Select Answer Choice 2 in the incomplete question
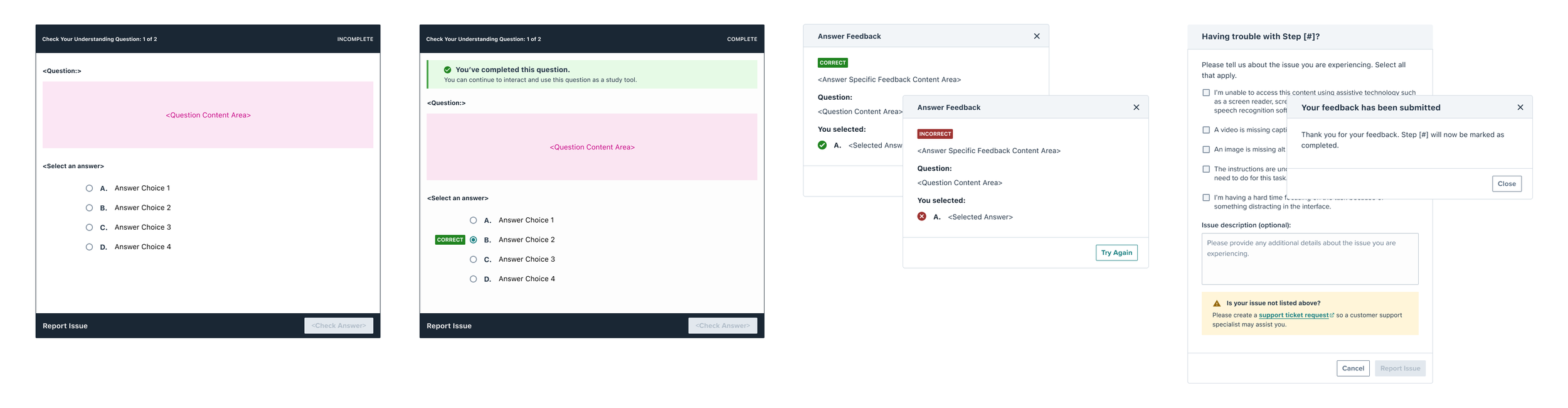This screenshot has height=408, width=1568. (x=89, y=208)
